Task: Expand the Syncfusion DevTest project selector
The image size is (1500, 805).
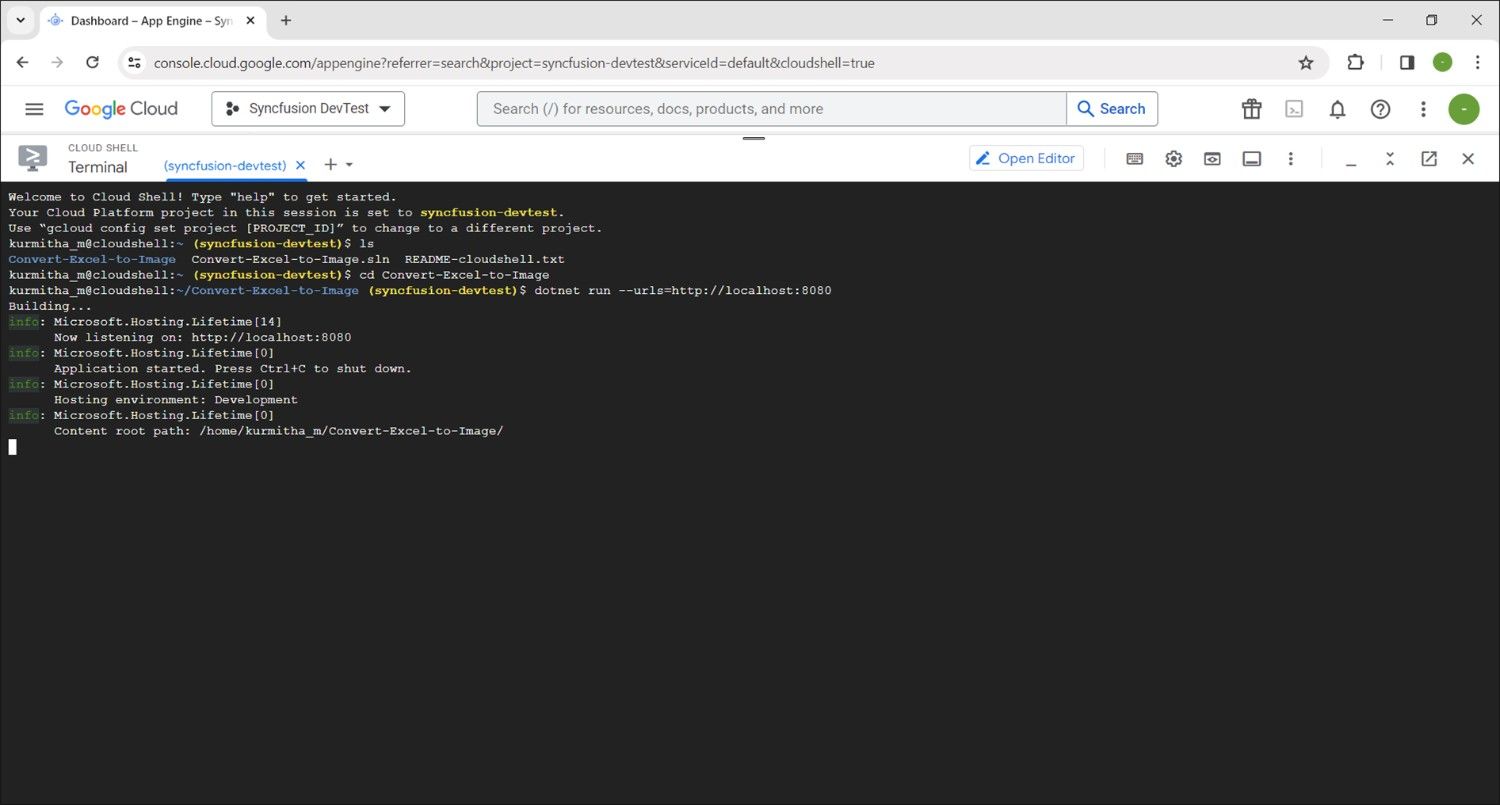Action: (x=308, y=109)
